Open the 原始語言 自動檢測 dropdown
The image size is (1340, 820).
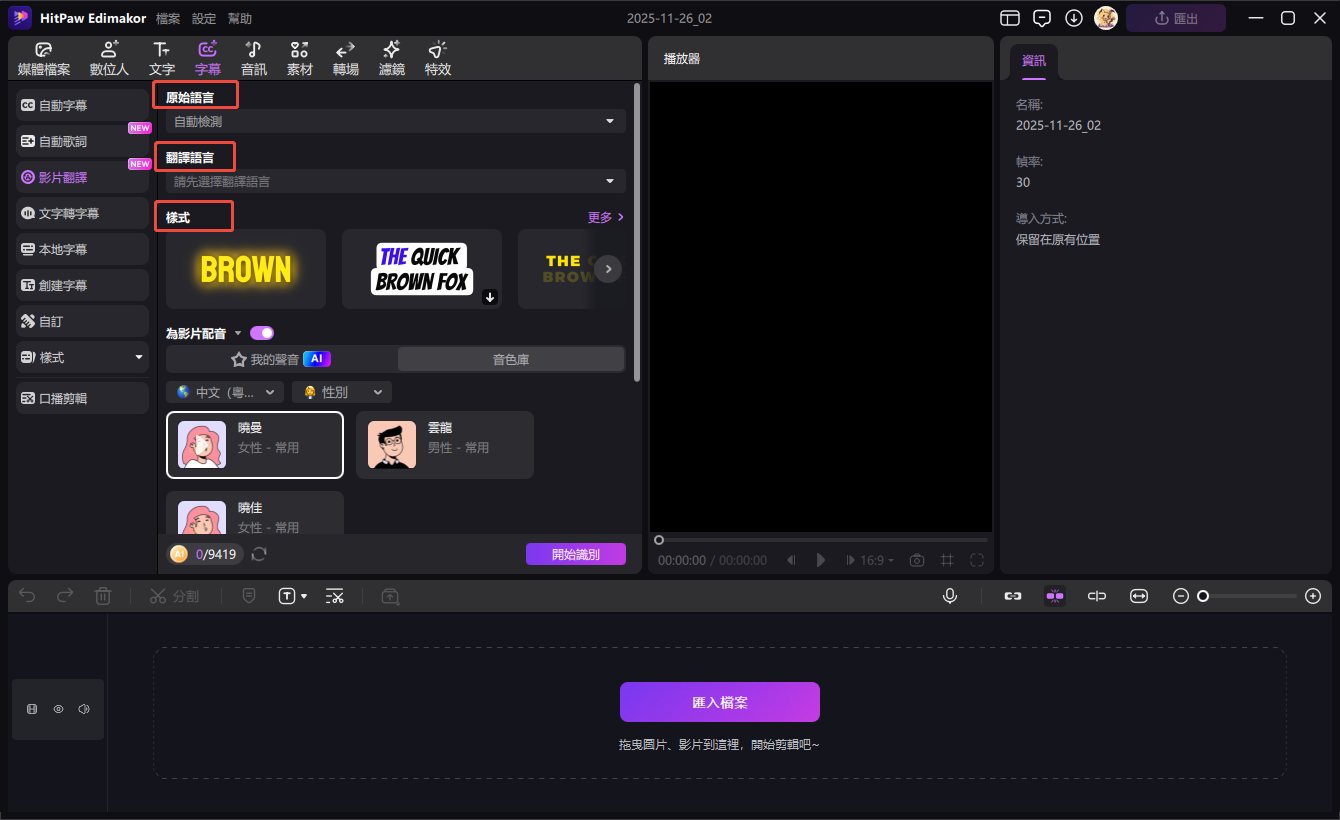pyautogui.click(x=395, y=121)
